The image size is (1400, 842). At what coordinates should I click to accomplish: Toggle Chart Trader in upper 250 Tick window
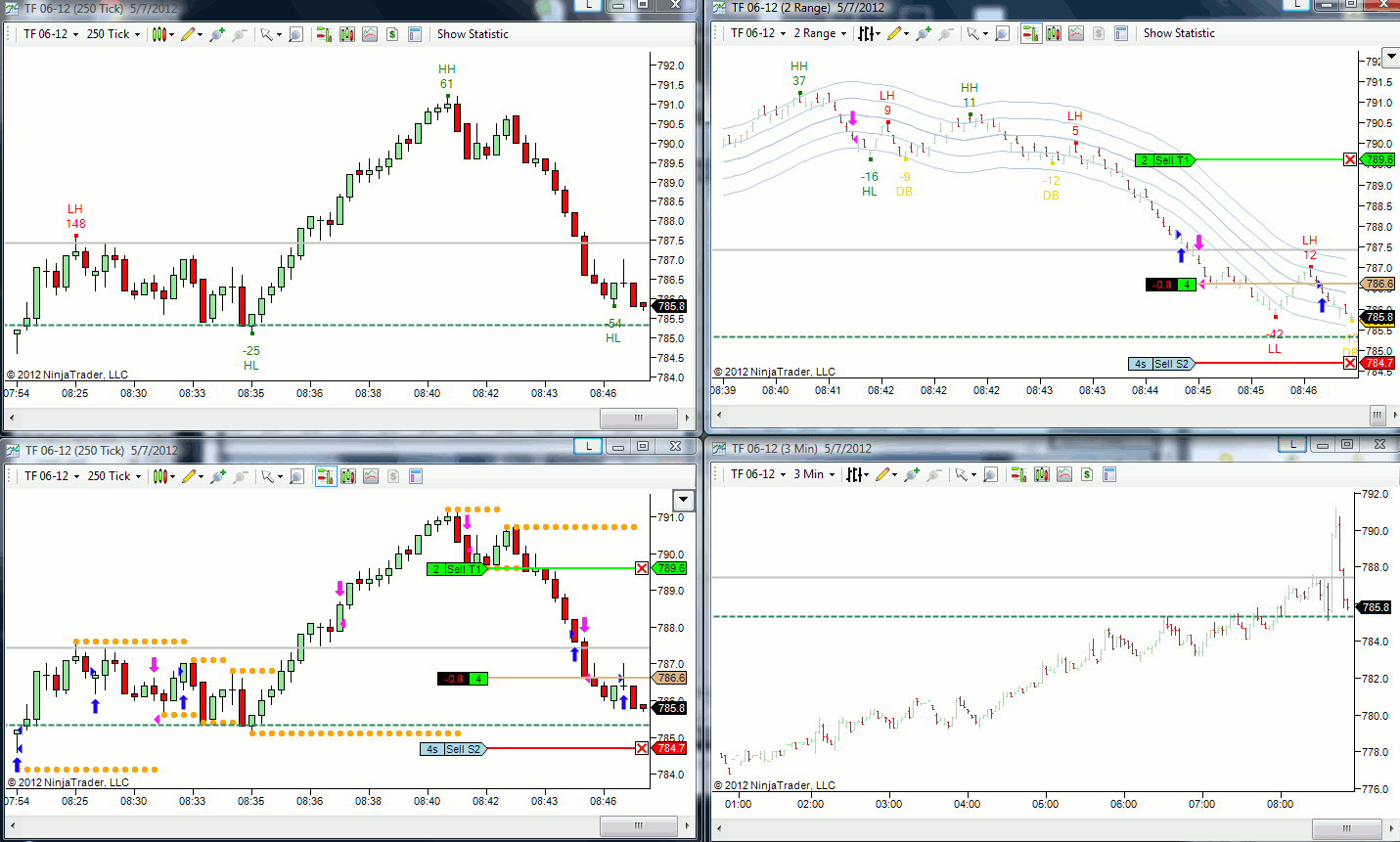pos(325,34)
